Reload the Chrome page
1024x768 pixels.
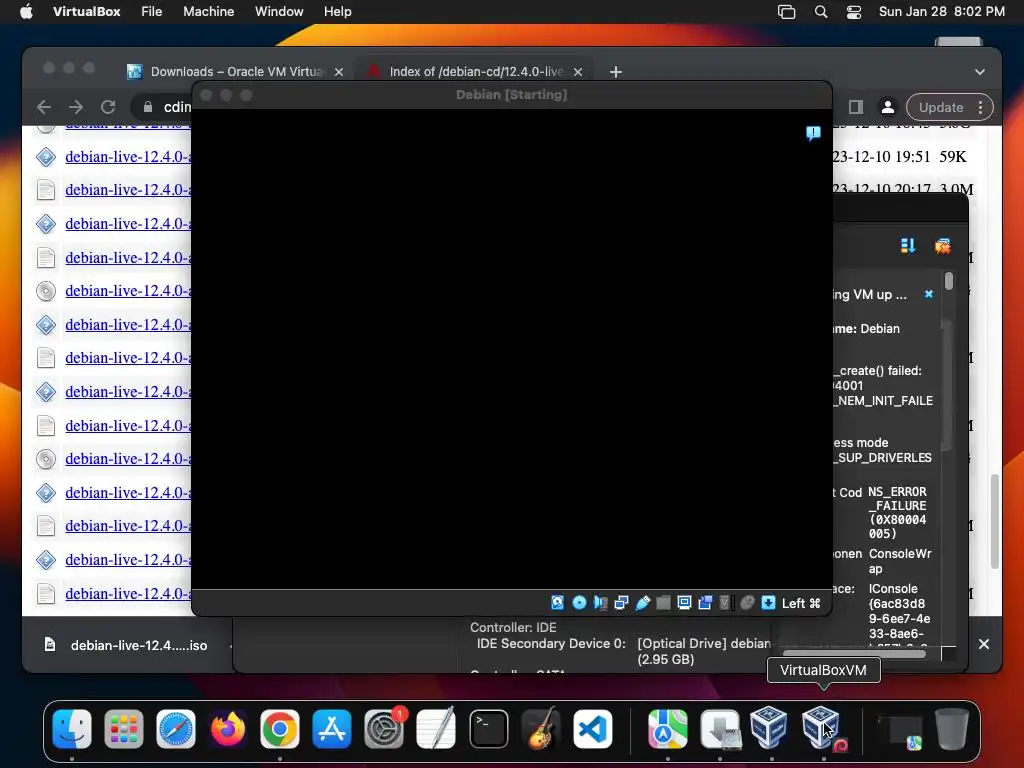click(x=108, y=107)
